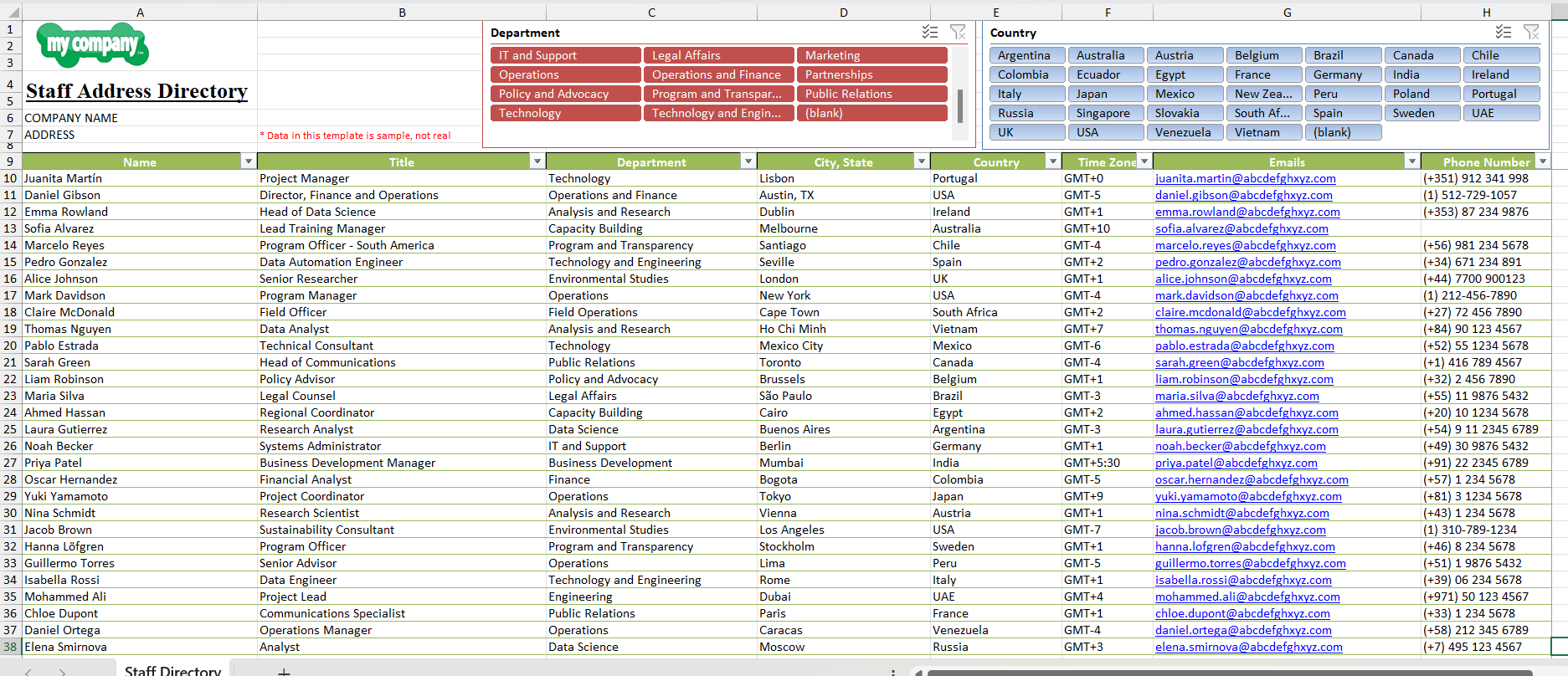Select column H header
The height and width of the screenshot is (676, 1568).
point(1486,13)
